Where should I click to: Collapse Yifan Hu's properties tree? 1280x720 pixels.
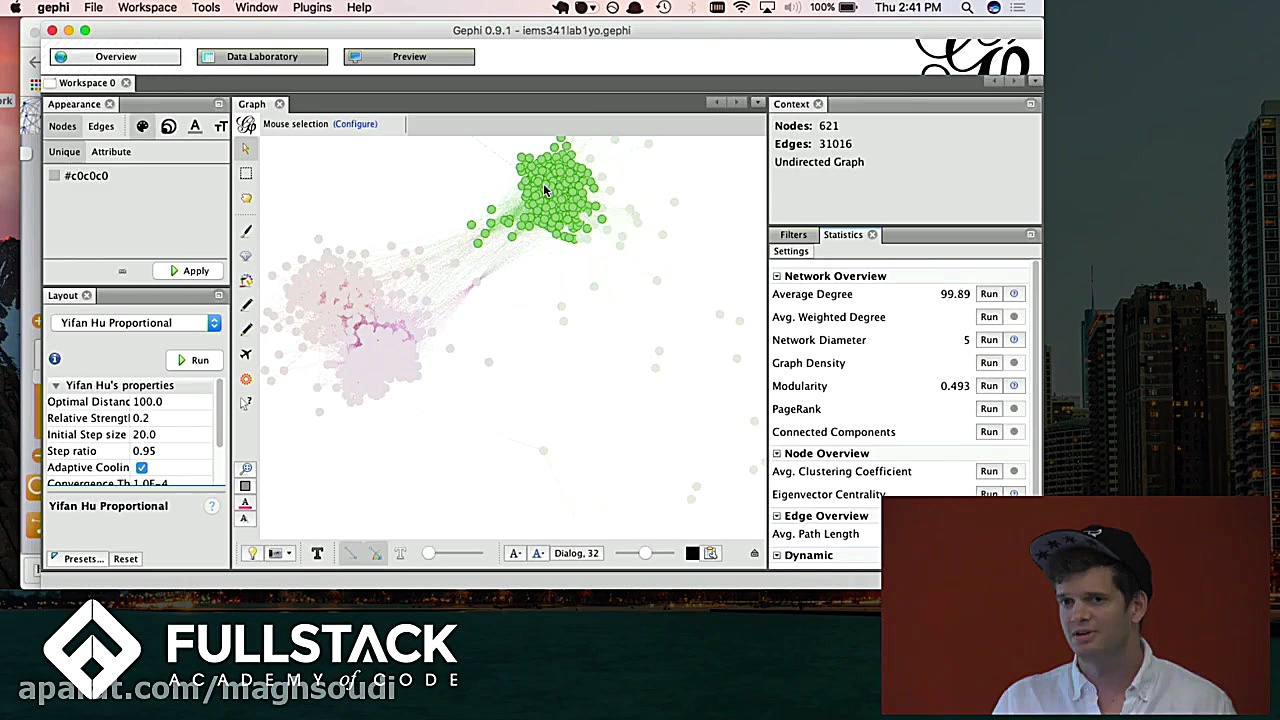pyautogui.click(x=56, y=385)
